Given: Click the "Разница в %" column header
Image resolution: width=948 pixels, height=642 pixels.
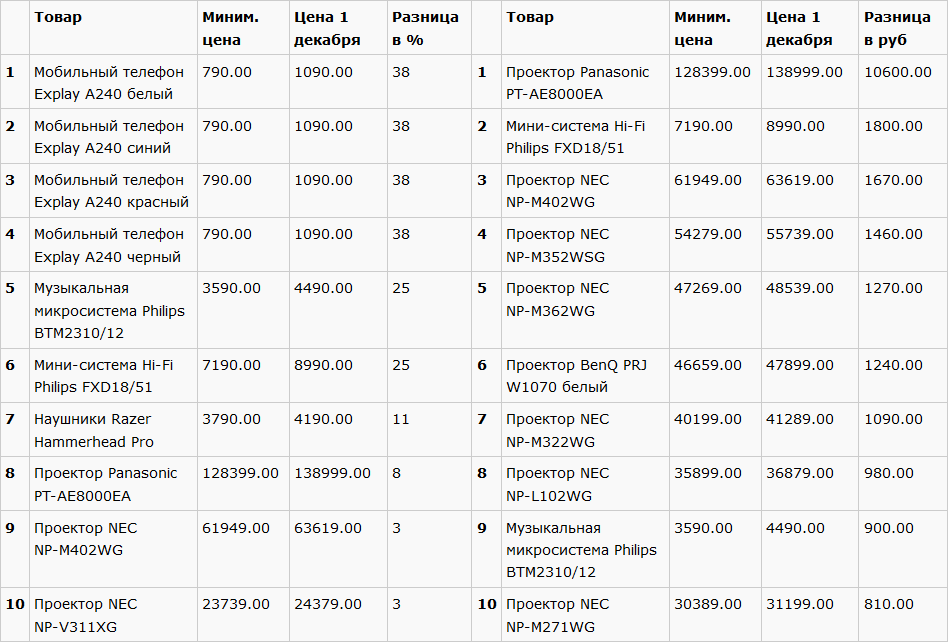Looking at the screenshot, I should pos(425,29).
